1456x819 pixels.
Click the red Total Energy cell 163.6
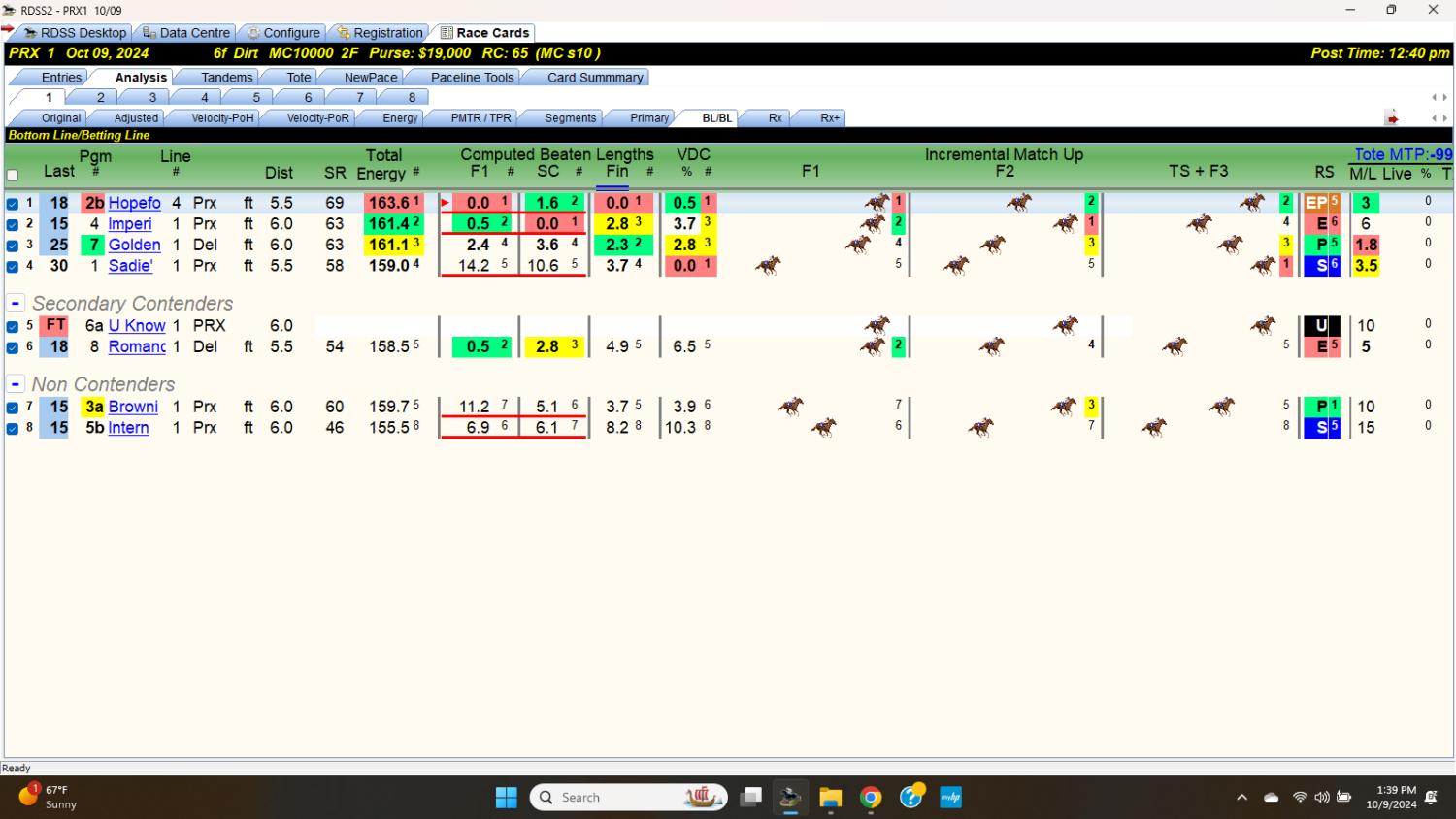pyautogui.click(x=396, y=203)
